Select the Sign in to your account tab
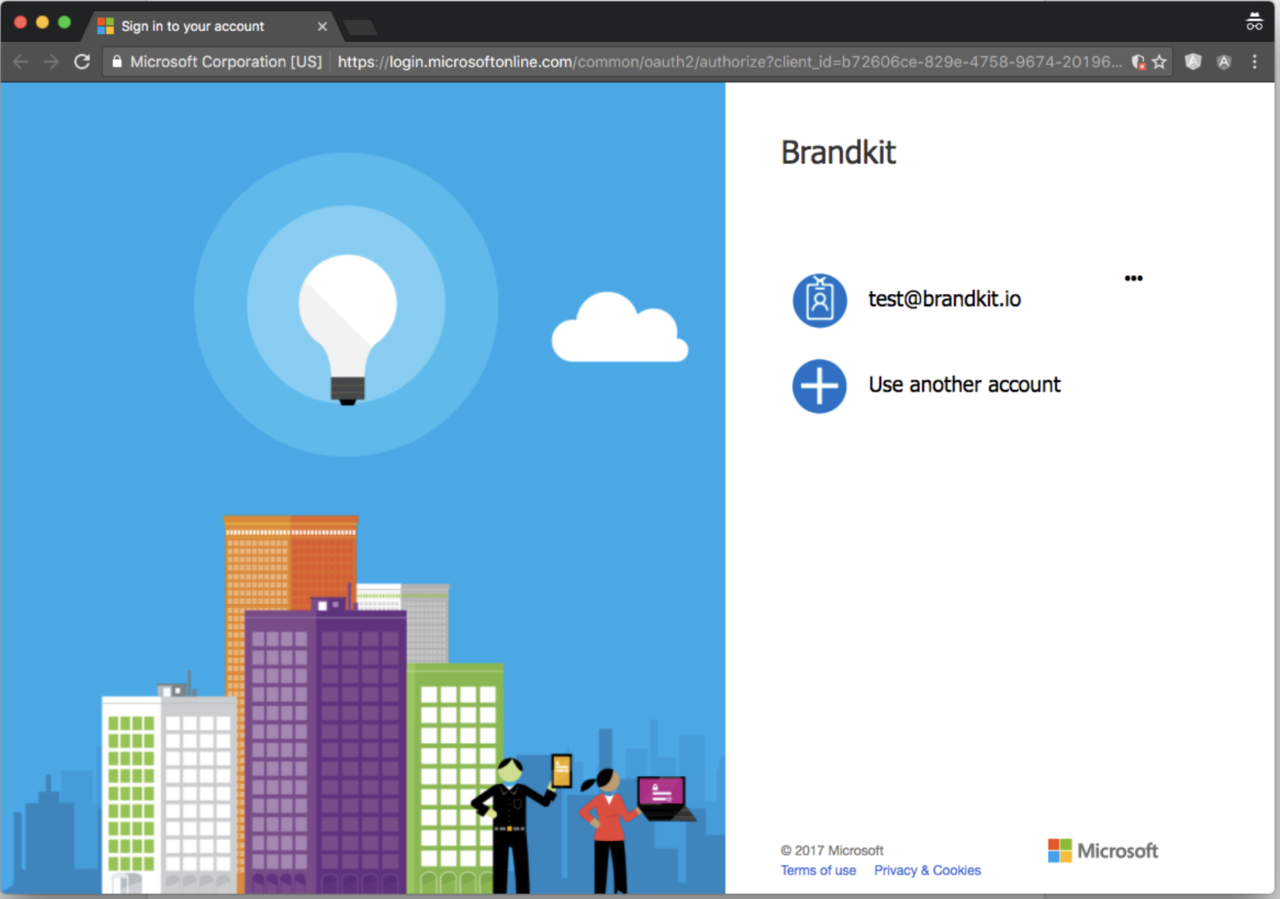Image resolution: width=1280 pixels, height=899 pixels. (x=212, y=26)
